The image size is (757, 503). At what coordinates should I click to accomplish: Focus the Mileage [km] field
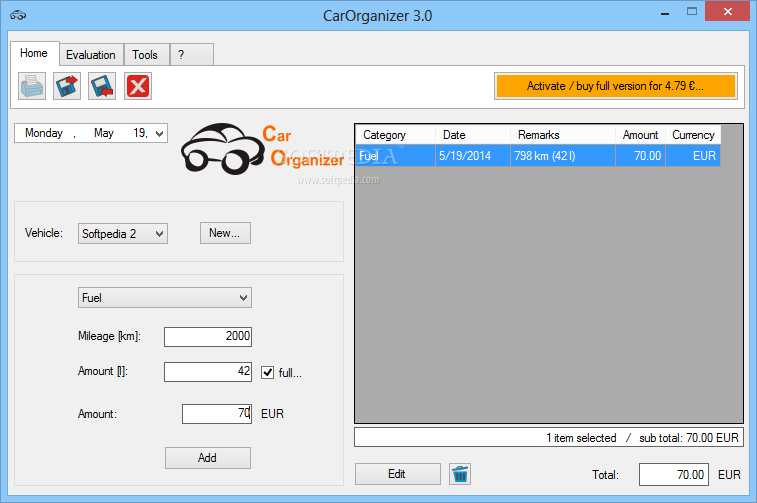click(x=208, y=336)
